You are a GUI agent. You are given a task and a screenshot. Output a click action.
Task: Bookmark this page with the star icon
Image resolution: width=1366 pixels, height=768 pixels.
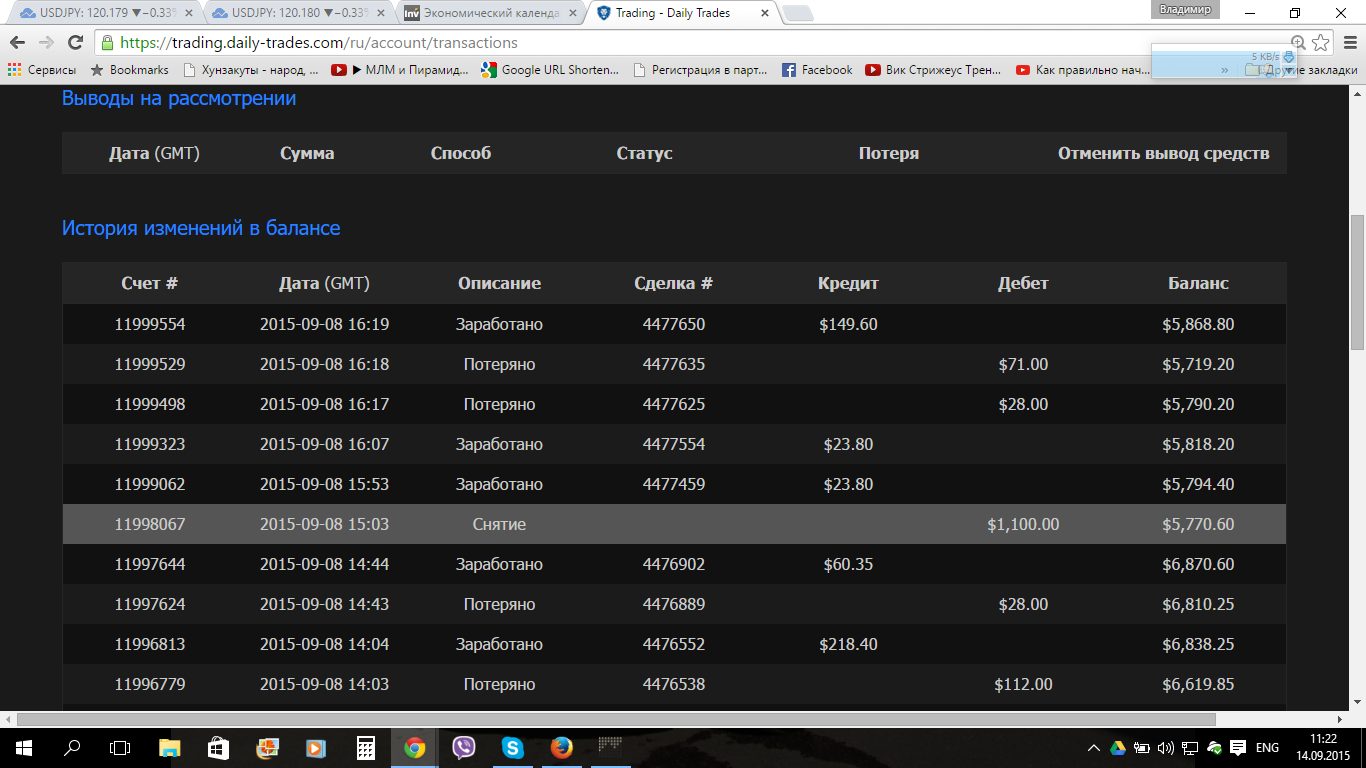point(1321,43)
